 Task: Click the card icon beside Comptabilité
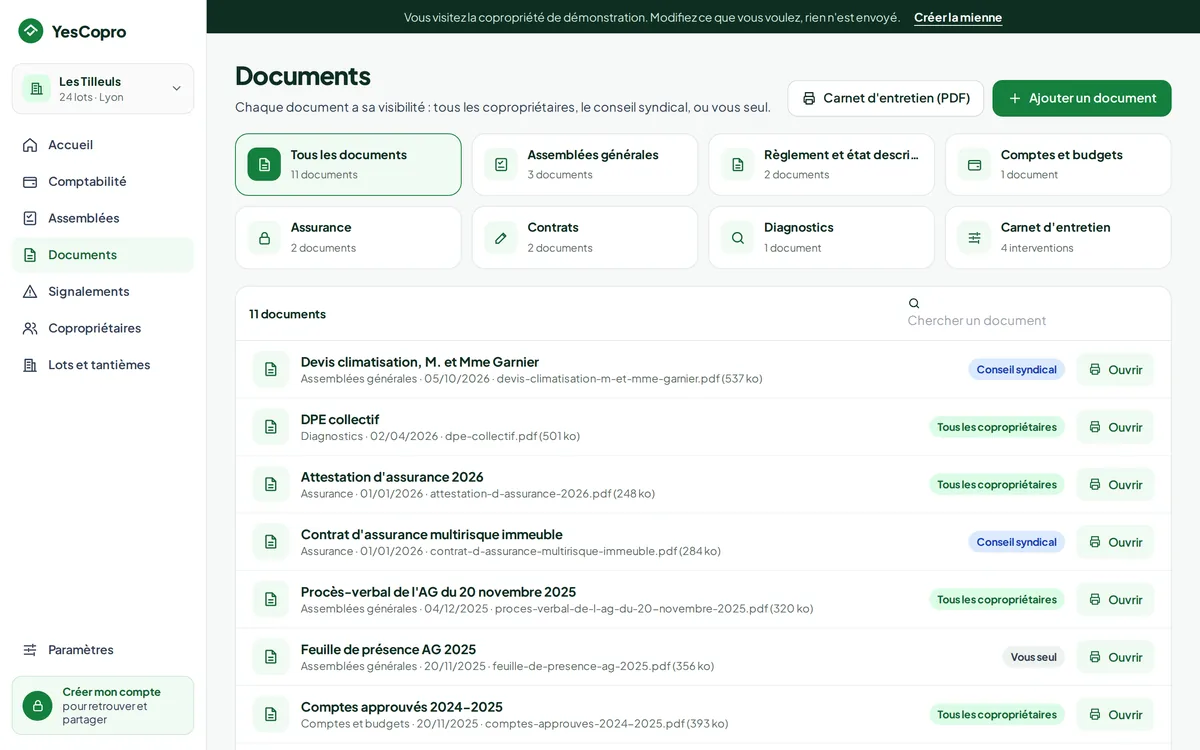[30, 181]
